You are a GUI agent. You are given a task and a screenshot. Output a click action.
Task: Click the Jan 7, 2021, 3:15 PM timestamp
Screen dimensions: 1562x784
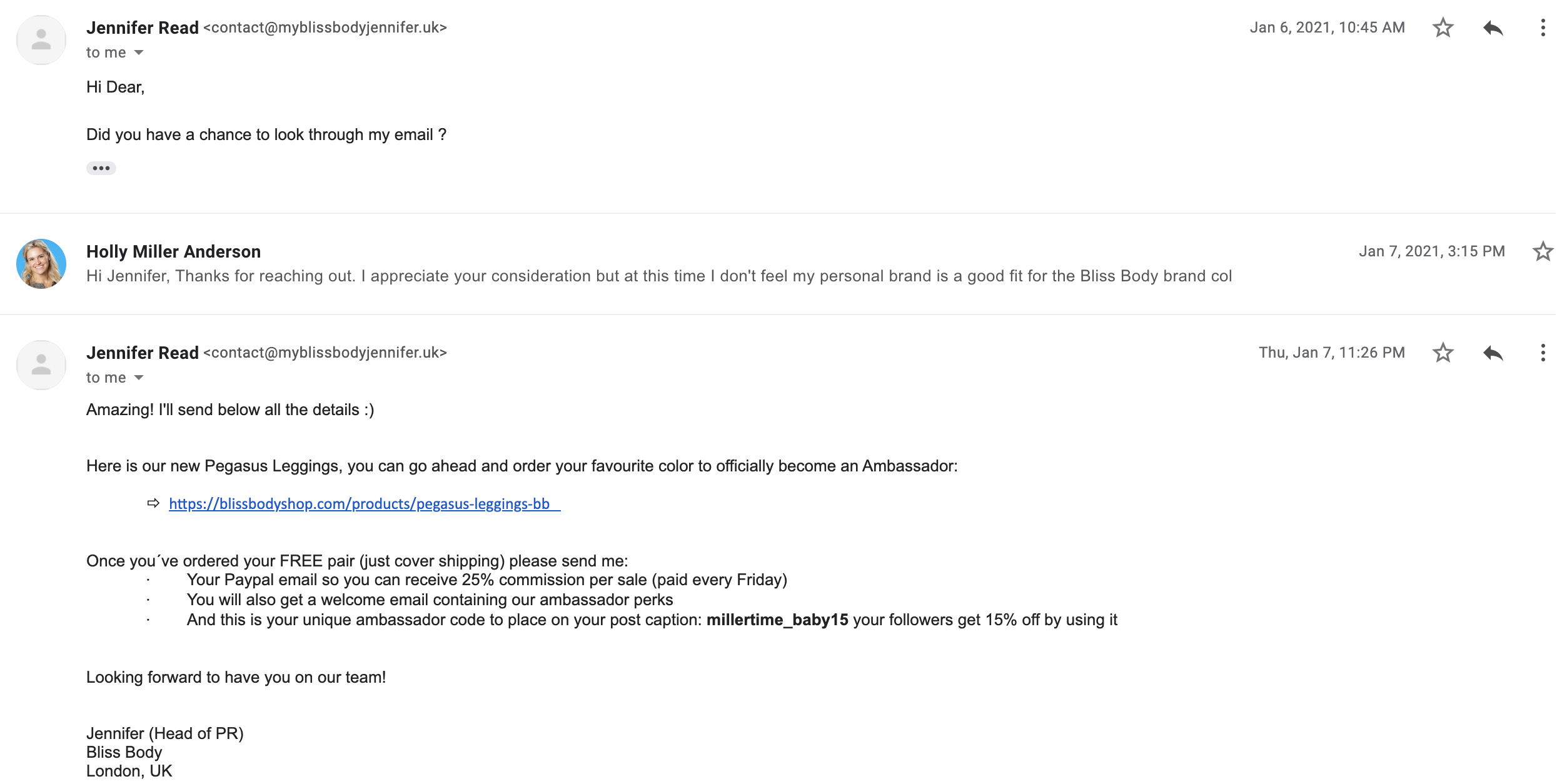(1431, 251)
